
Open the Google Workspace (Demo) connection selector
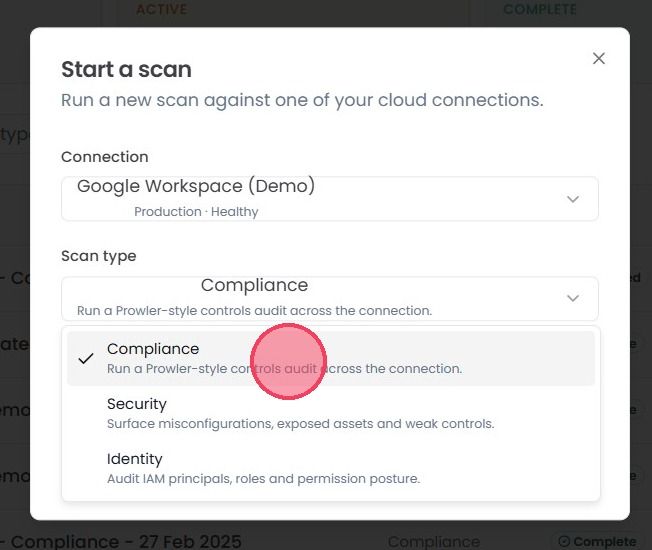tap(330, 199)
